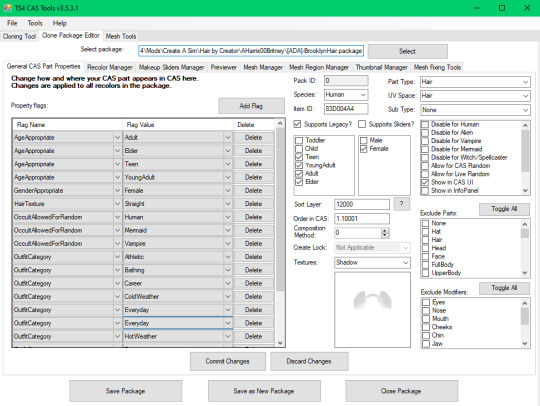
Task: Open the Recolor Manager tab
Action: click(110, 67)
